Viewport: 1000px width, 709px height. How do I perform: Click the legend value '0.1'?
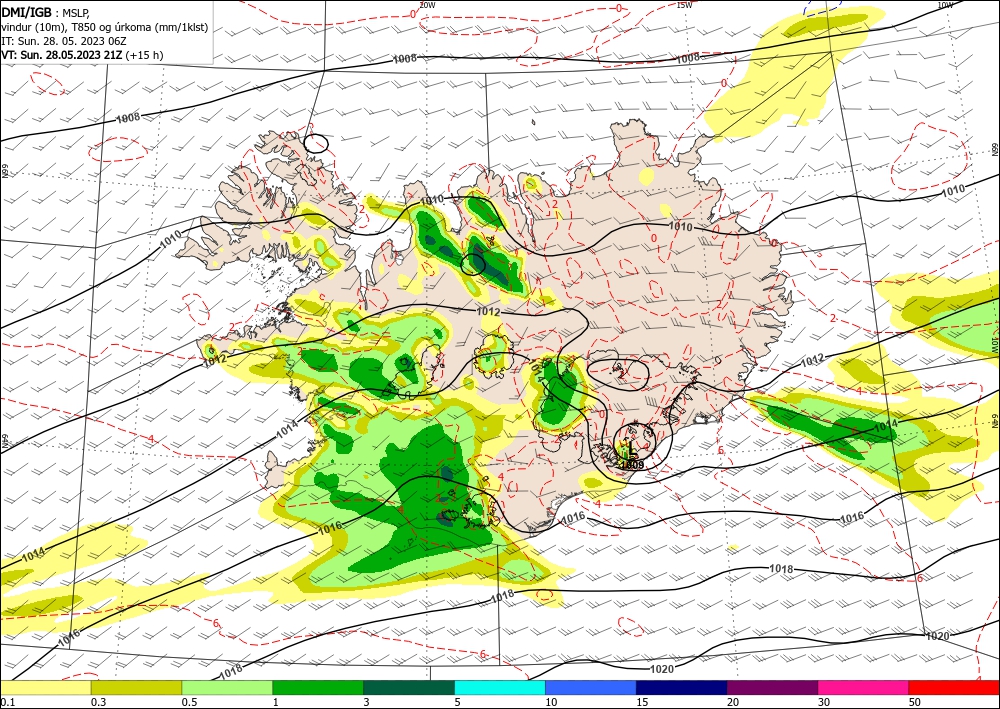click(x=8, y=702)
